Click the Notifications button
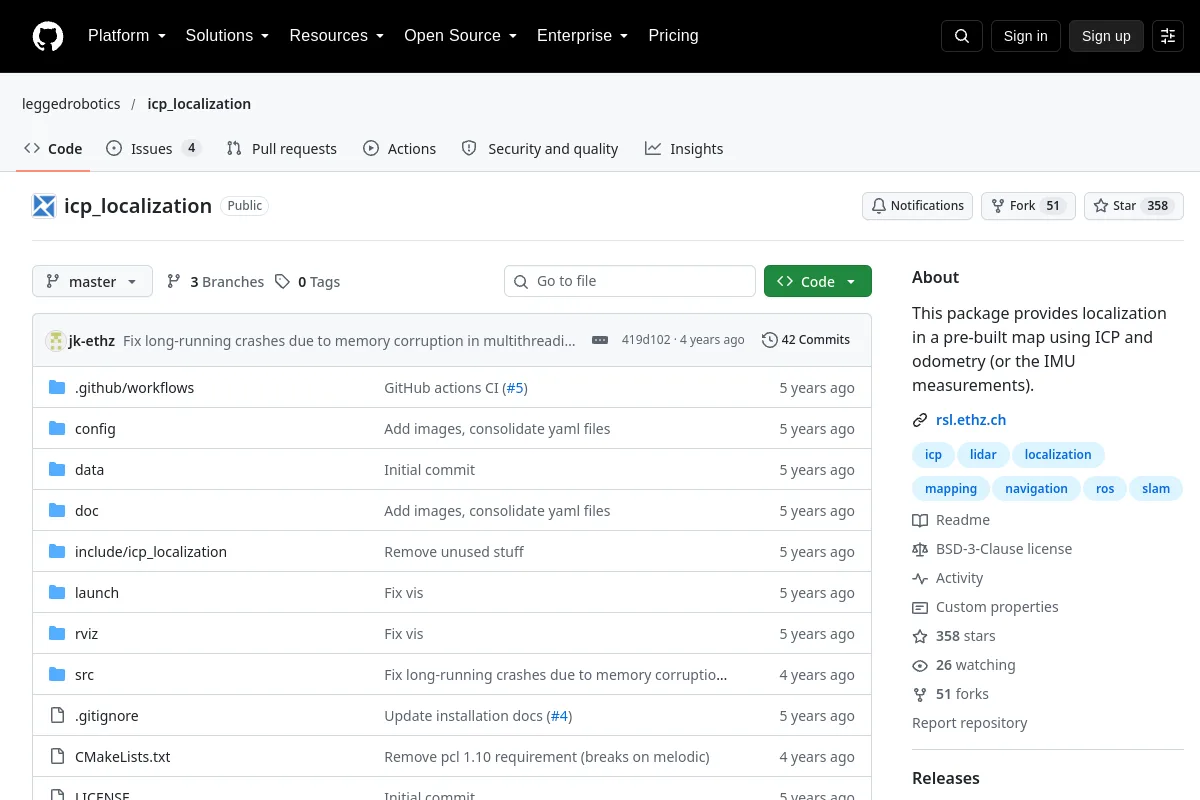Viewport: 1200px width, 800px height. [x=917, y=206]
